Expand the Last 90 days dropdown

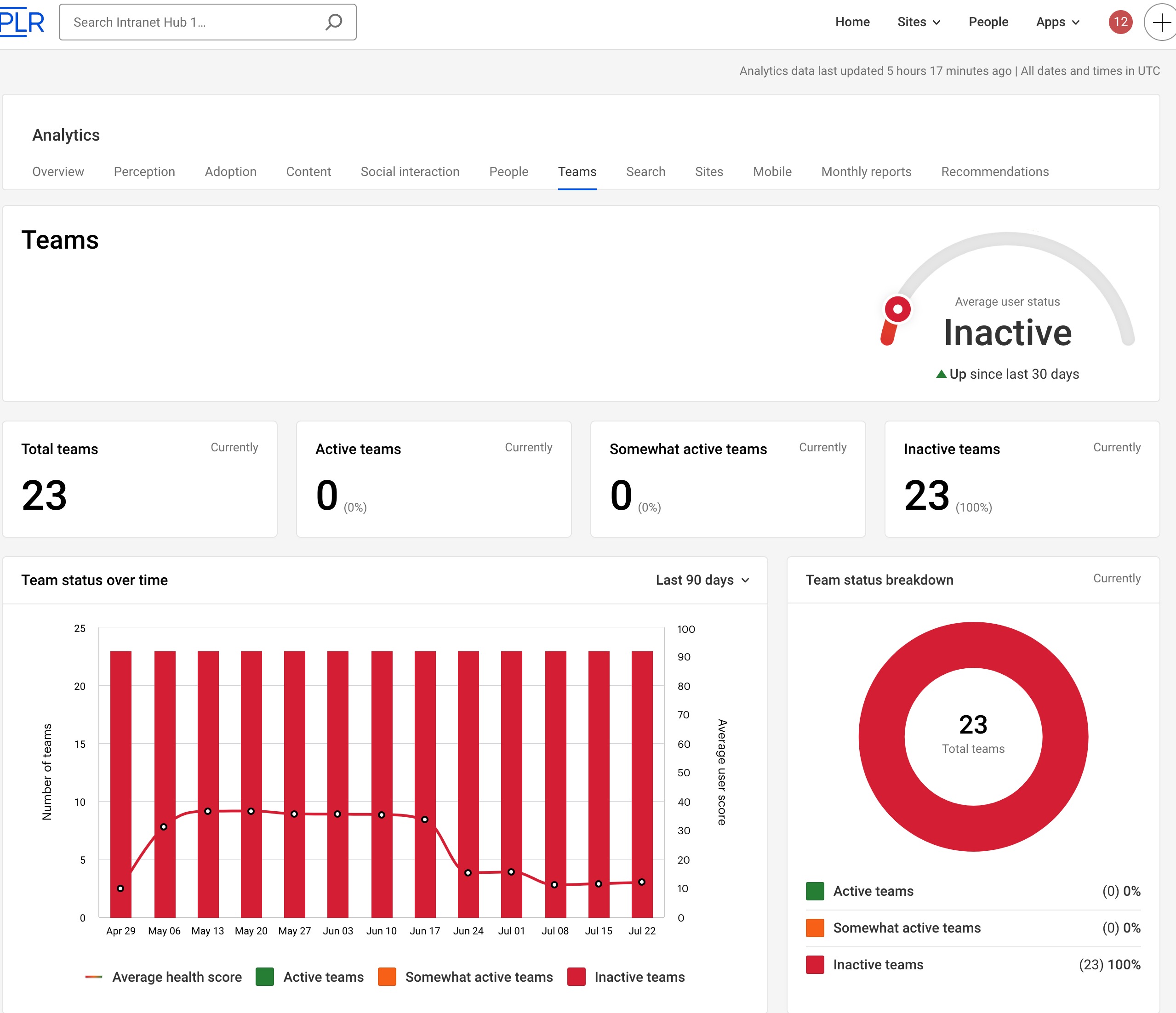(x=701, y=580)
